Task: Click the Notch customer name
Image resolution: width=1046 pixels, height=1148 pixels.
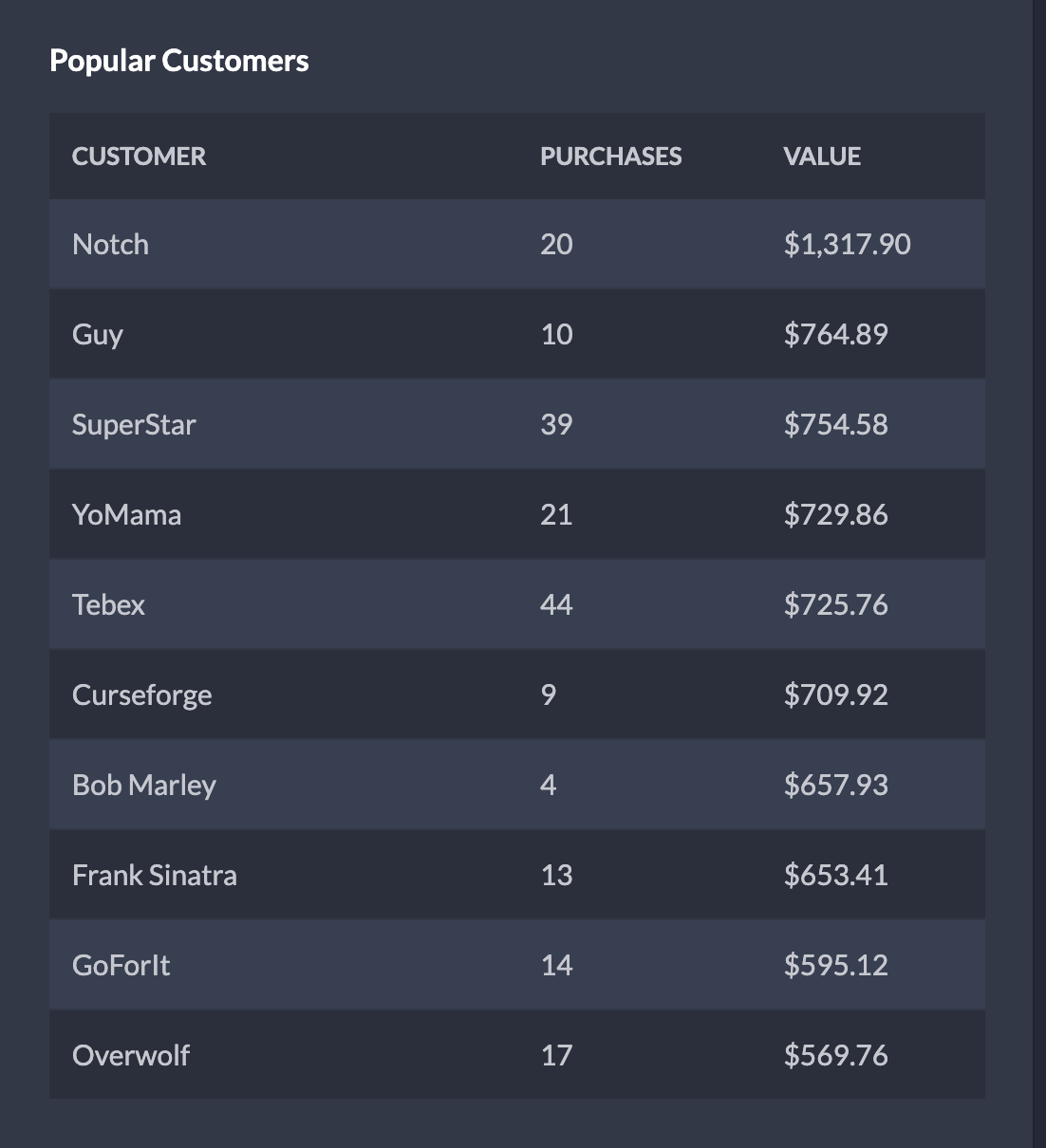Action: (x=110, y=244)
